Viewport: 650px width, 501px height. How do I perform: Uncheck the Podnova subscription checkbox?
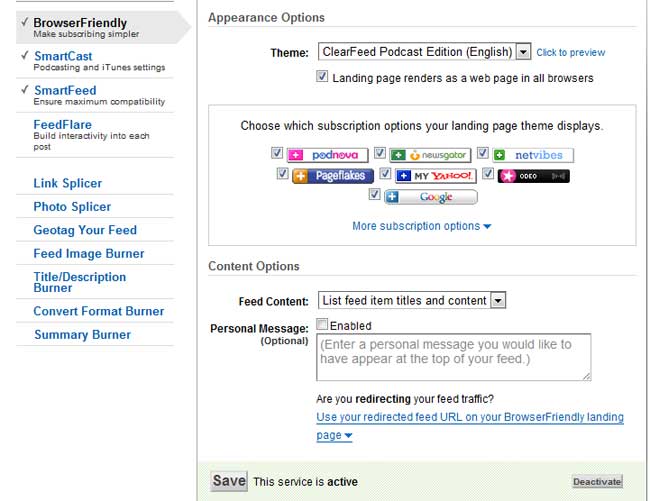click(x=277, y=154)
